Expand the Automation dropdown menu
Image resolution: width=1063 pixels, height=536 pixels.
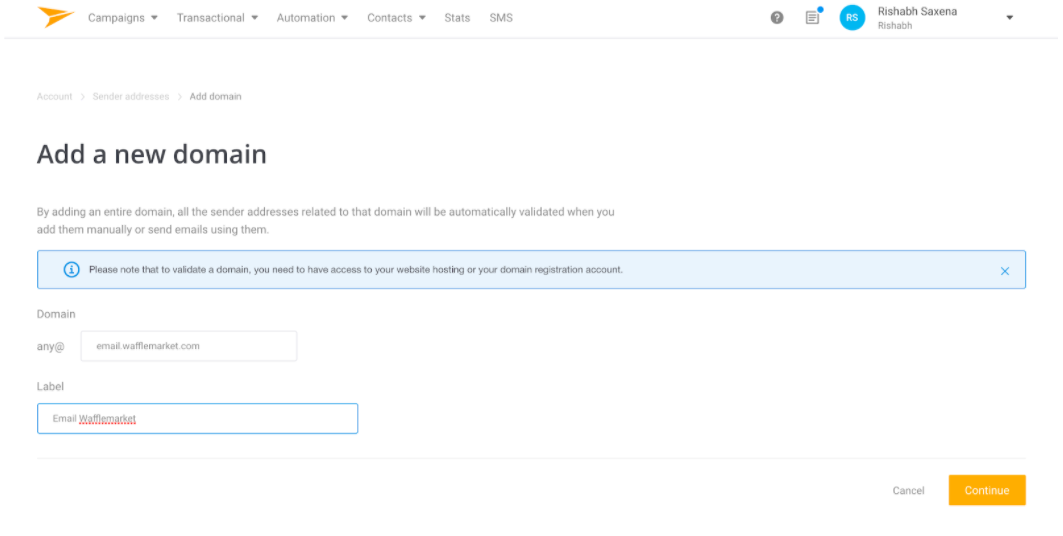tap(312, 18)
